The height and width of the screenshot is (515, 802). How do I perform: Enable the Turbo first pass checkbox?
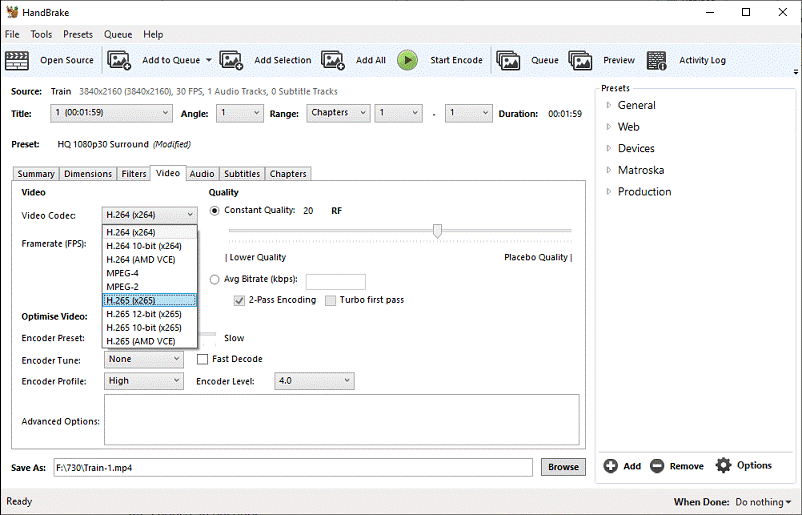pos(330,300)
